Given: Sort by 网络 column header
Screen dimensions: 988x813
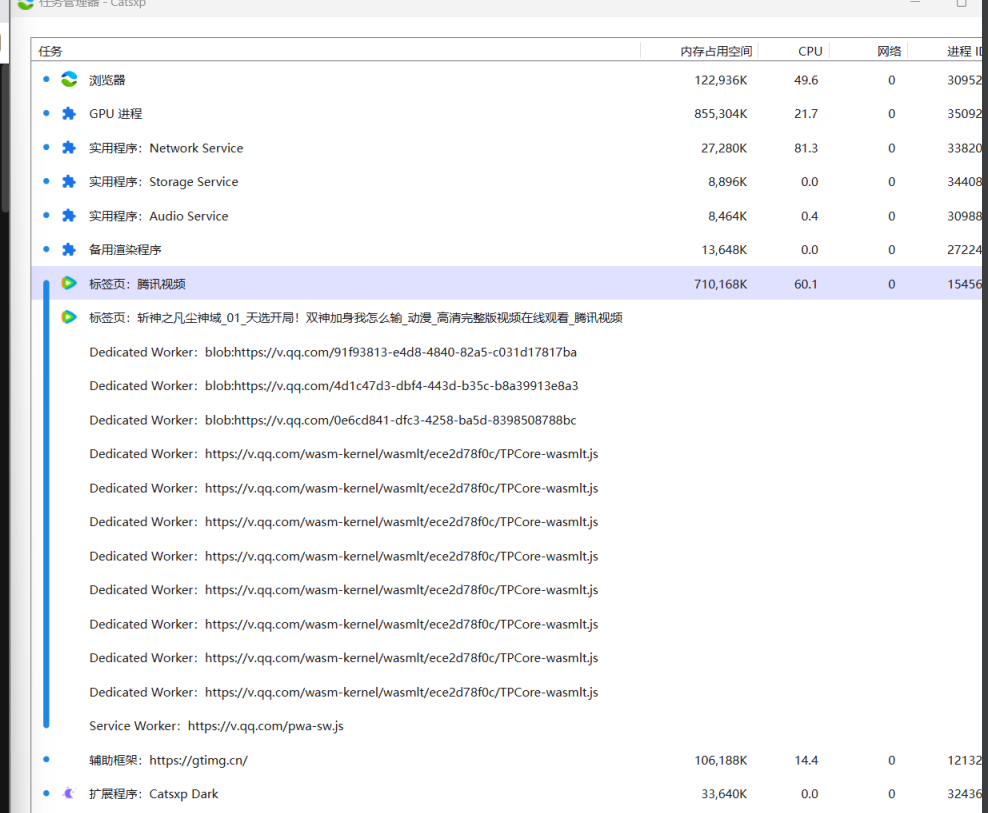Looking at the screenshot, I should tap(889, 51).
